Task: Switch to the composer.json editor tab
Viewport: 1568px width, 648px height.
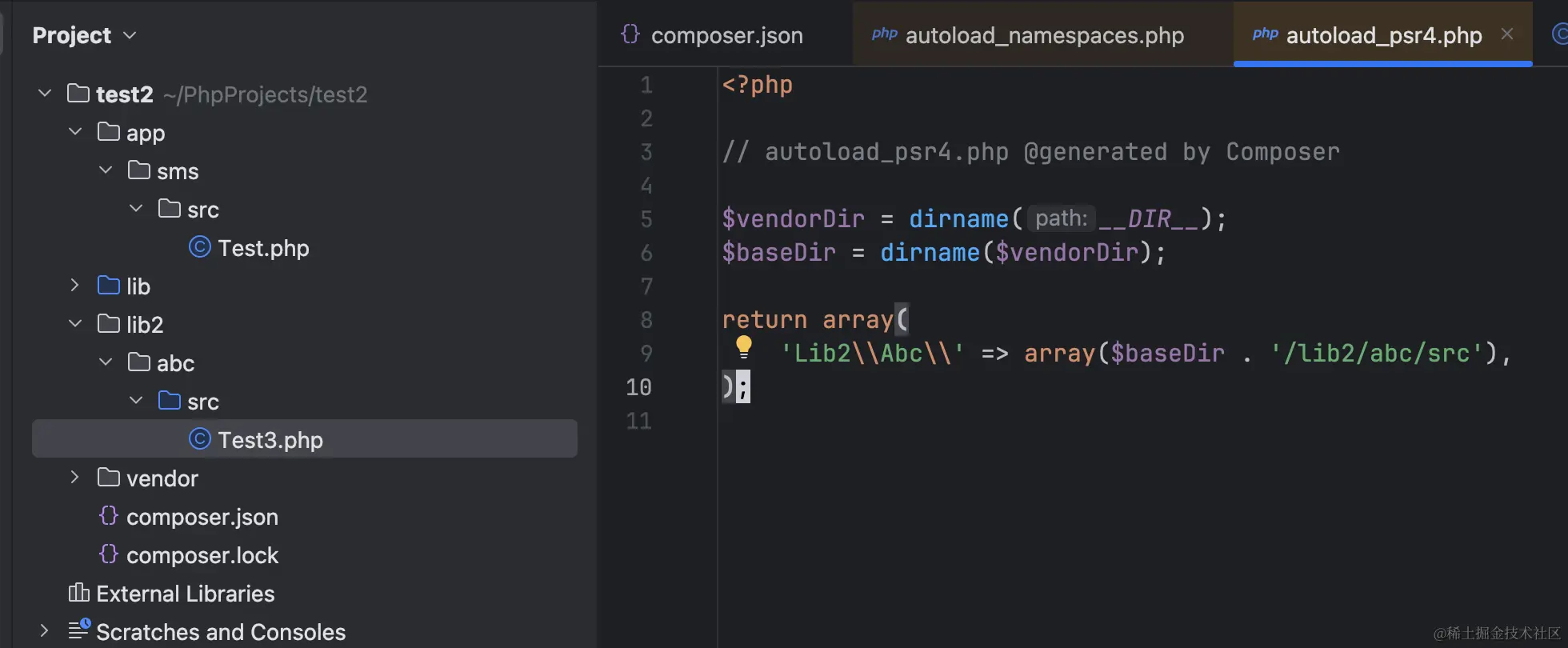Action: tap(726, 34)
